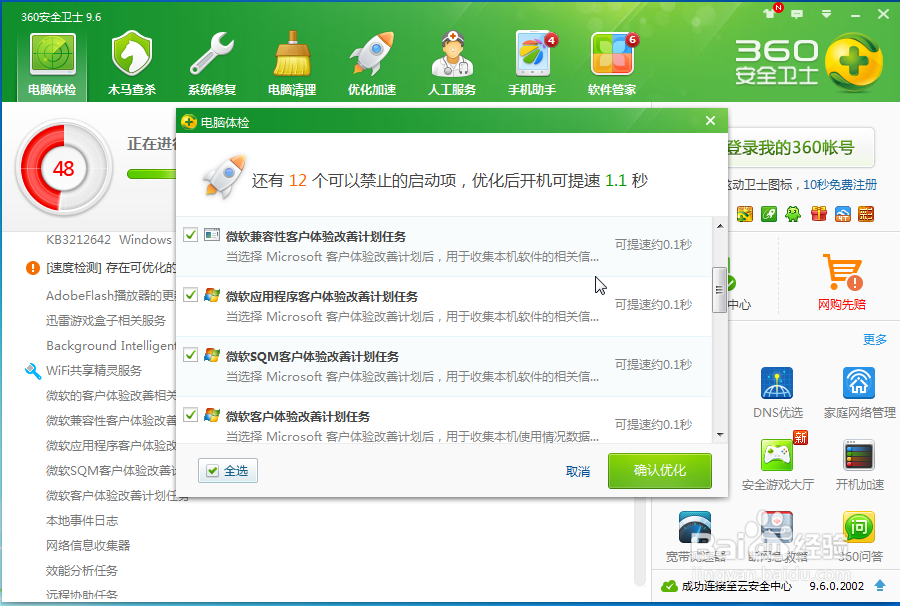Click the startup list scrollbar thumb

(719, 290)
